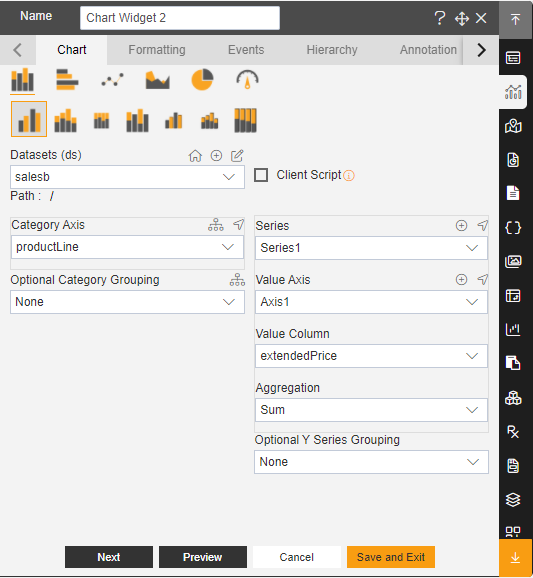Click the edit dataset pencil icon
The width and height of the screenshot is (533, 578).
[x=237, y=156]
